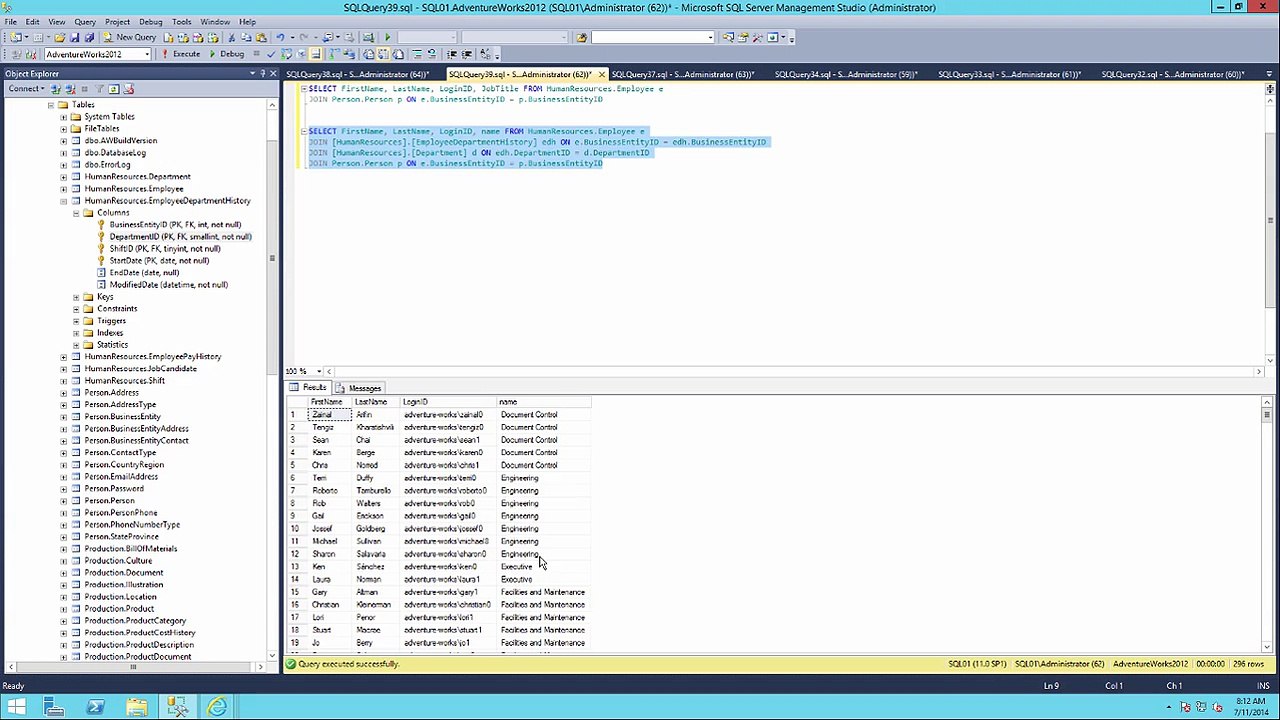The height and width of the screenshot is (720, 1280).
Task: Click the Copy icon in toolbar
Action: pos(245,37)
